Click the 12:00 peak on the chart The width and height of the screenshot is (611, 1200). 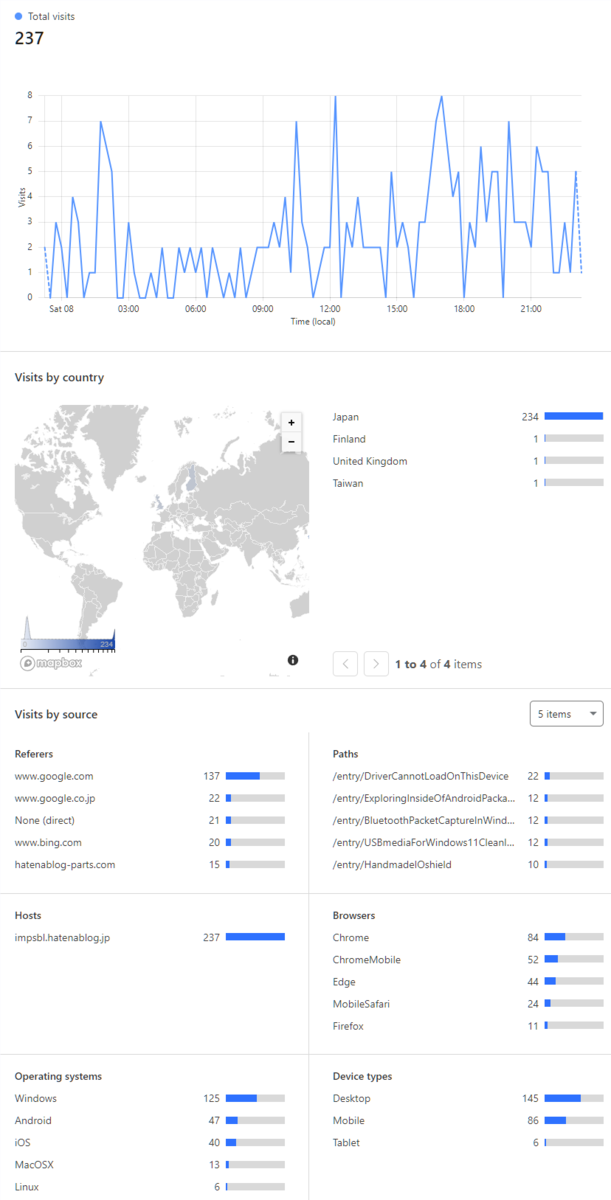(x=334, y=97)
